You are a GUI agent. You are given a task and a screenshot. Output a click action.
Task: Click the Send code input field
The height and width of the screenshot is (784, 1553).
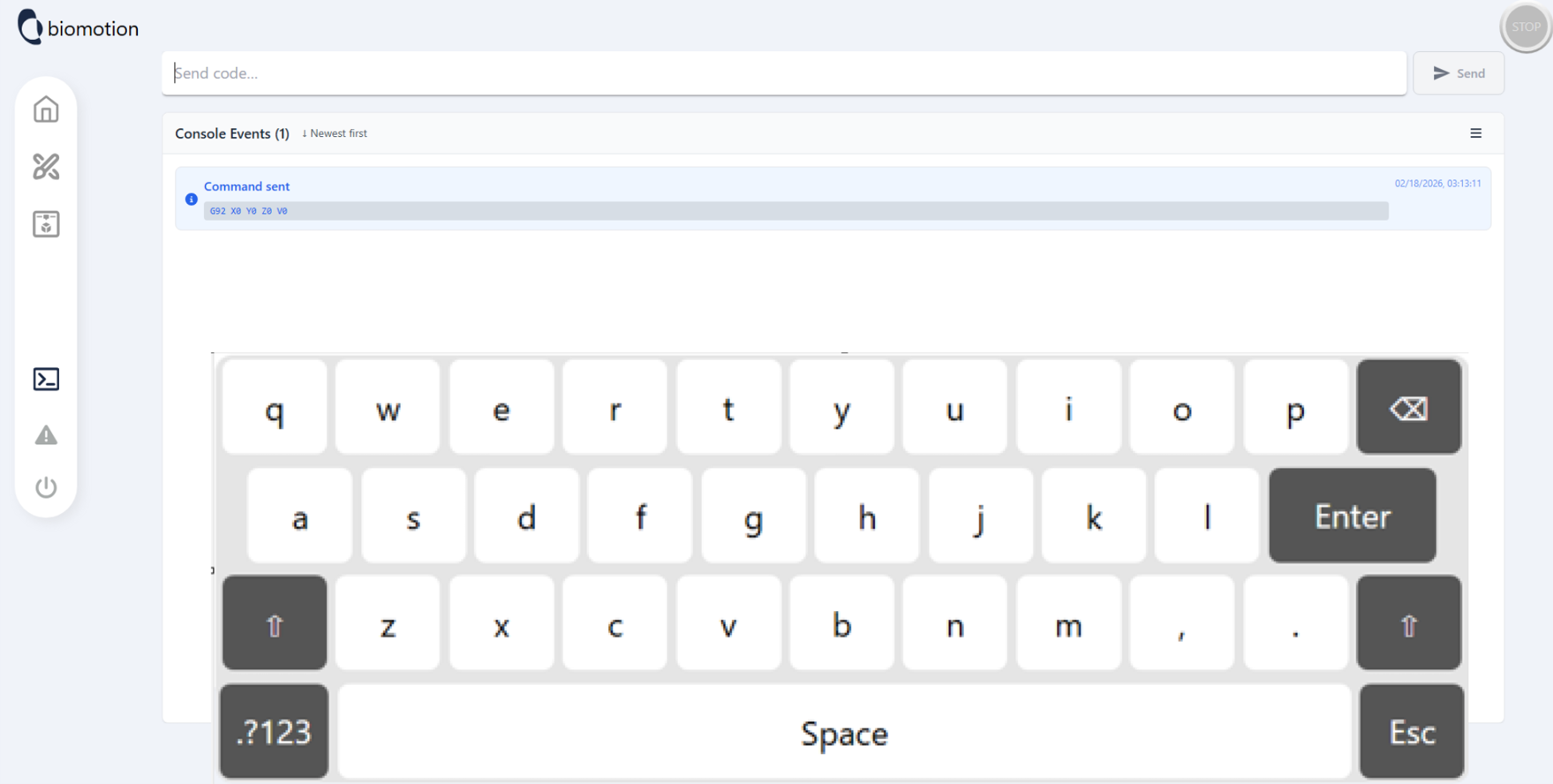(783, 73)
